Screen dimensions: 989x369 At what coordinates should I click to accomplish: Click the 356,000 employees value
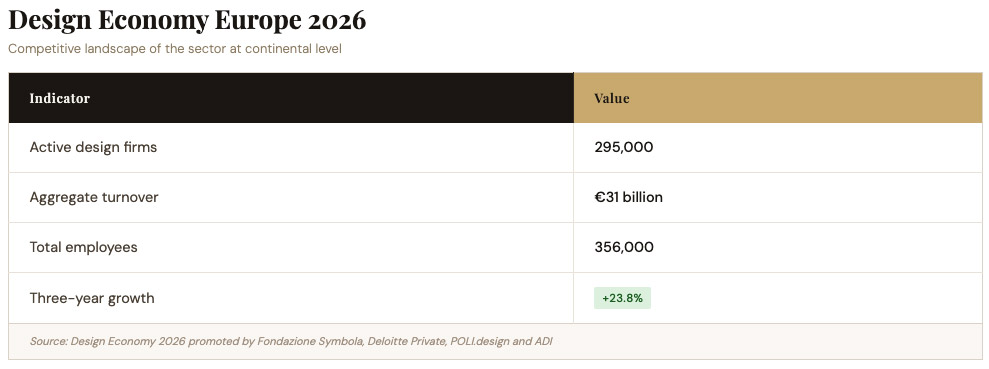coord(624,247)
